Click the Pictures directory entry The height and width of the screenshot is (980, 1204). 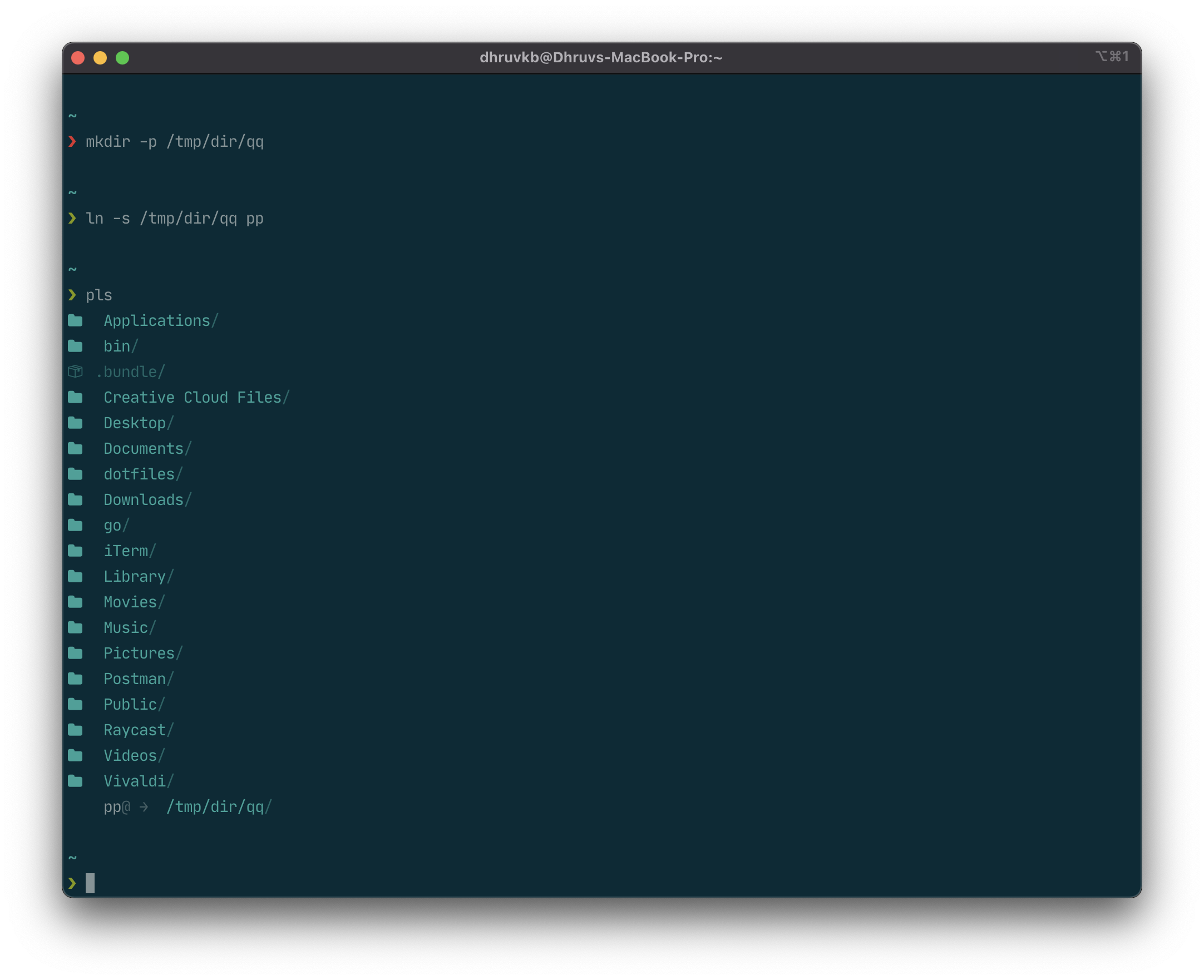click(139, 653)
